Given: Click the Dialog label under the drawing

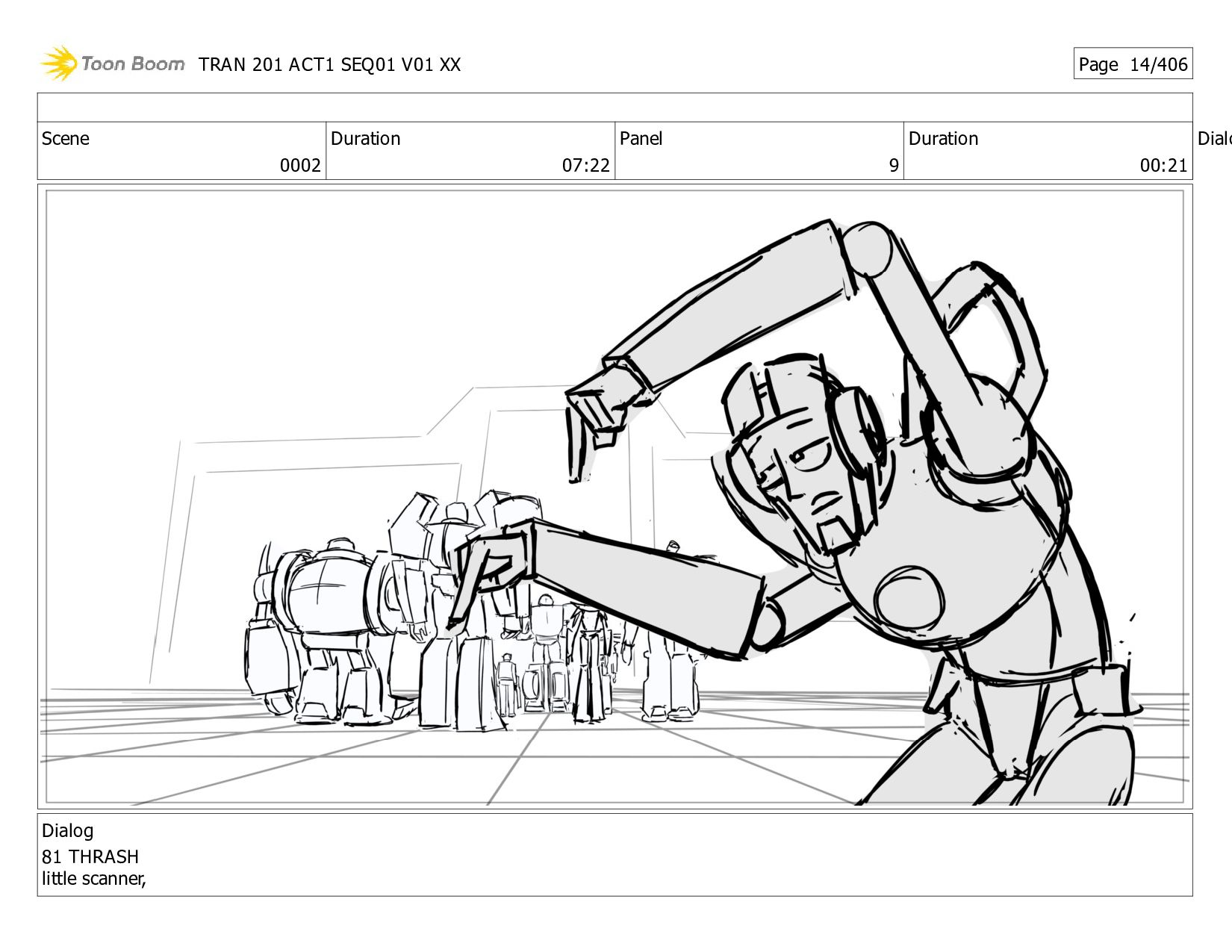Looking at the screenshot, I should tap(68, 831).
